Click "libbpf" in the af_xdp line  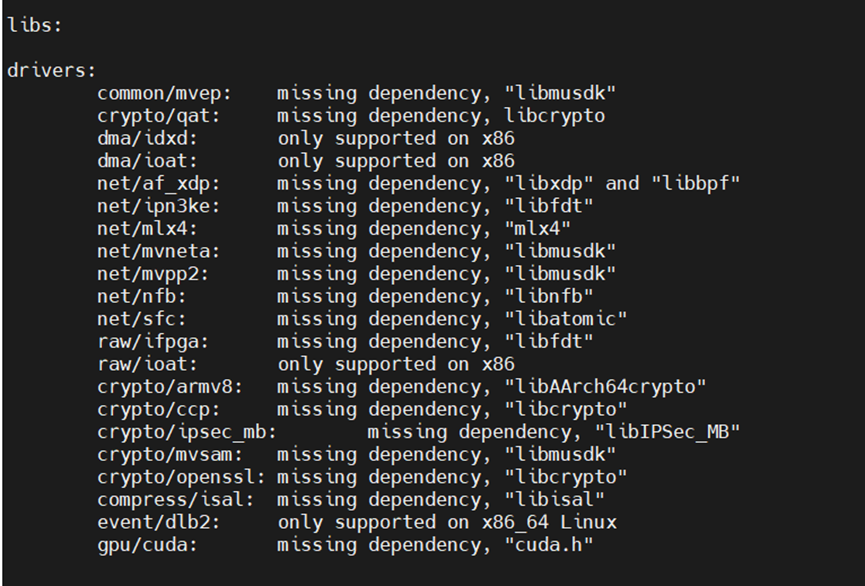click(x=695, y=184)
